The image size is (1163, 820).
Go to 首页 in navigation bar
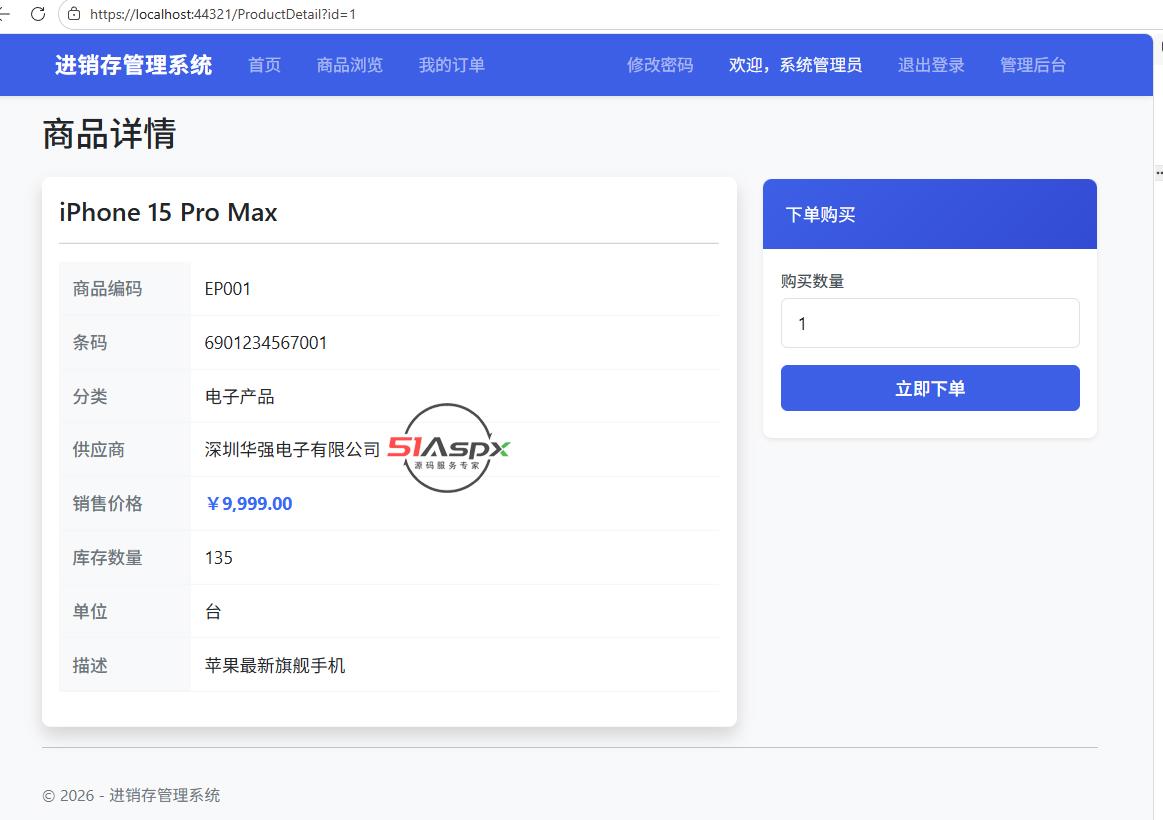(265, 65)
